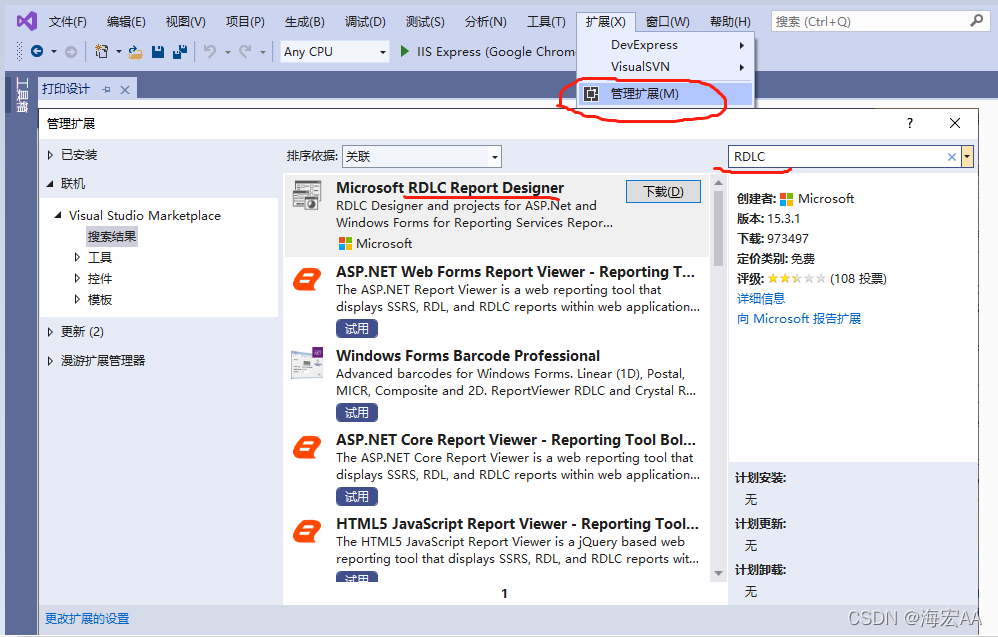Open the 文件(F) menu
Screen dimensions: 998x637
67,22
